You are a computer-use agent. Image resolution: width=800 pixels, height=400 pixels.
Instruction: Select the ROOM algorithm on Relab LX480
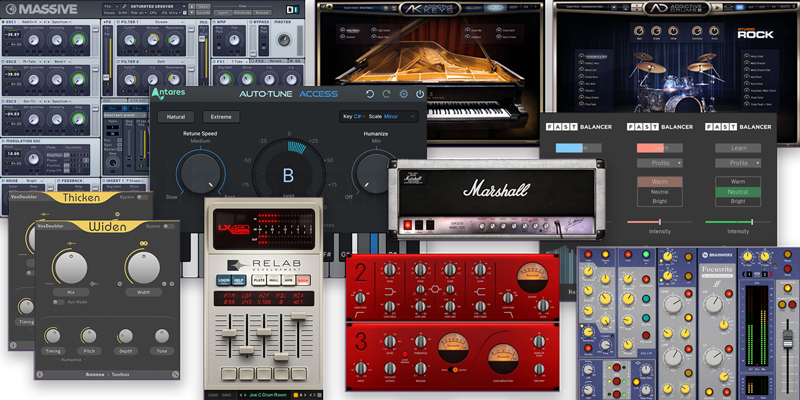pyautogui.click(x=304, y=280)
